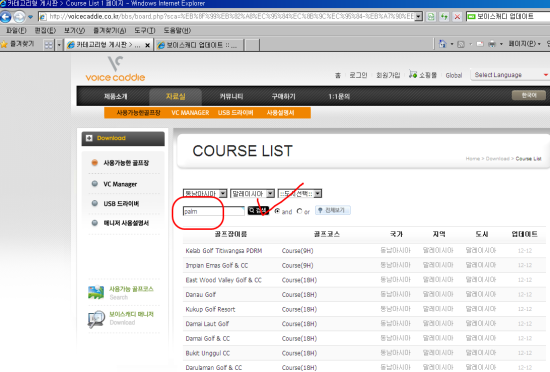Open the first region dropdown in course filters
Image resolution: width=550 pixels, height=372 pixels.
205,194
